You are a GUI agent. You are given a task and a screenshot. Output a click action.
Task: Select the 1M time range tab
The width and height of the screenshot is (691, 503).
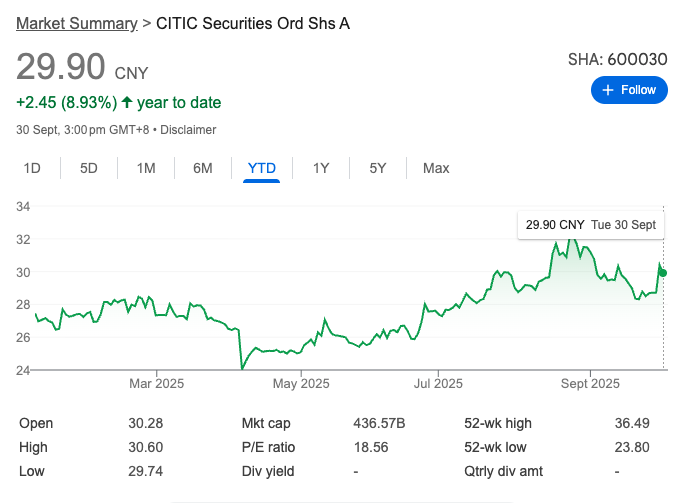[146, 168]
